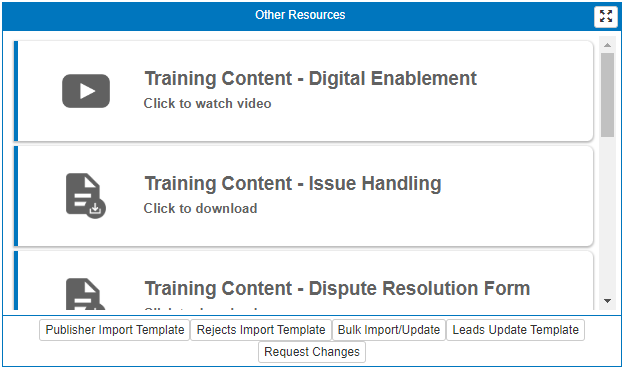Expand the Other Resources panel to fullscreen

coord(606,16)
